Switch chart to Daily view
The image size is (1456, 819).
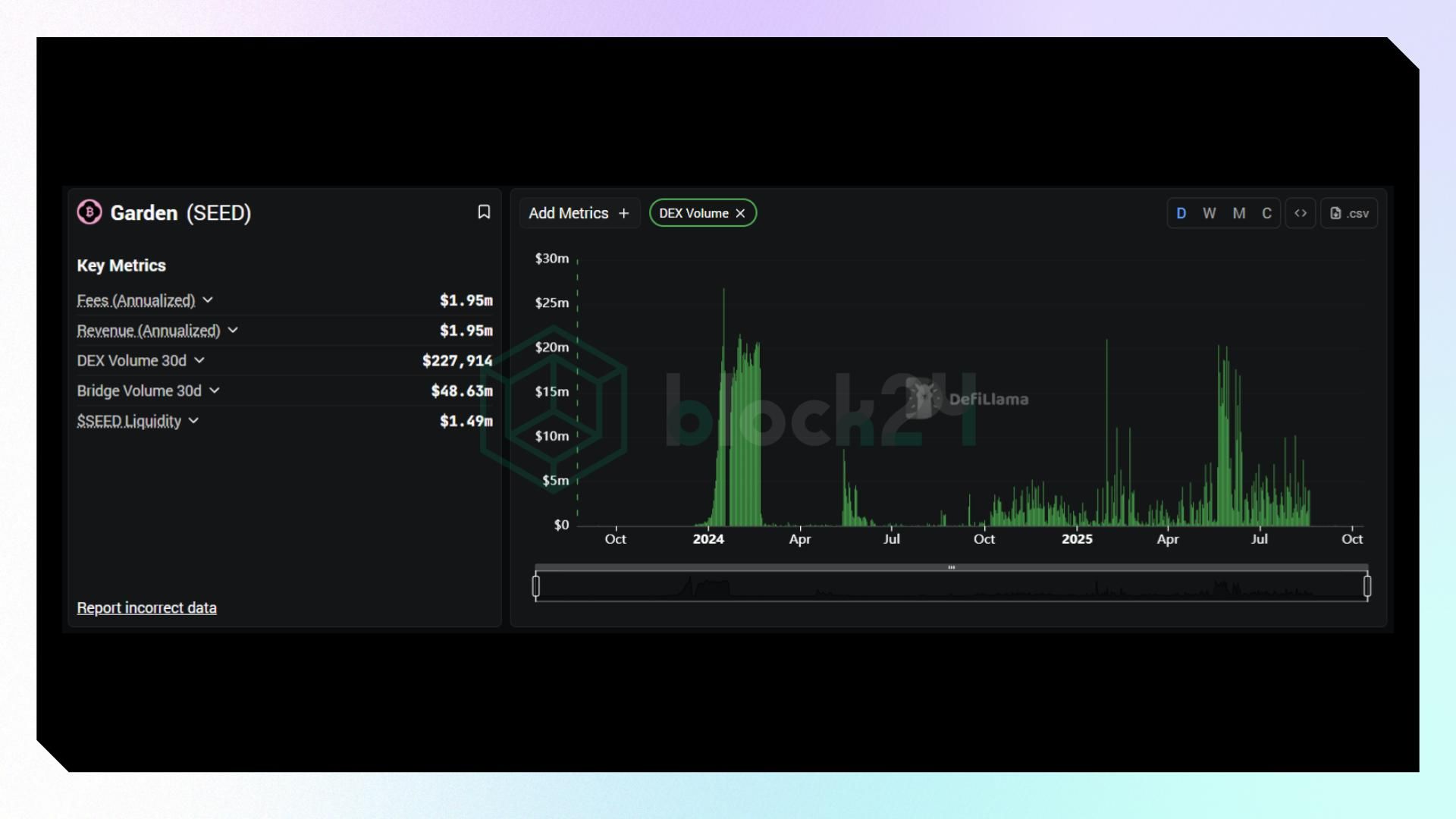click(x=1181, y=213)
